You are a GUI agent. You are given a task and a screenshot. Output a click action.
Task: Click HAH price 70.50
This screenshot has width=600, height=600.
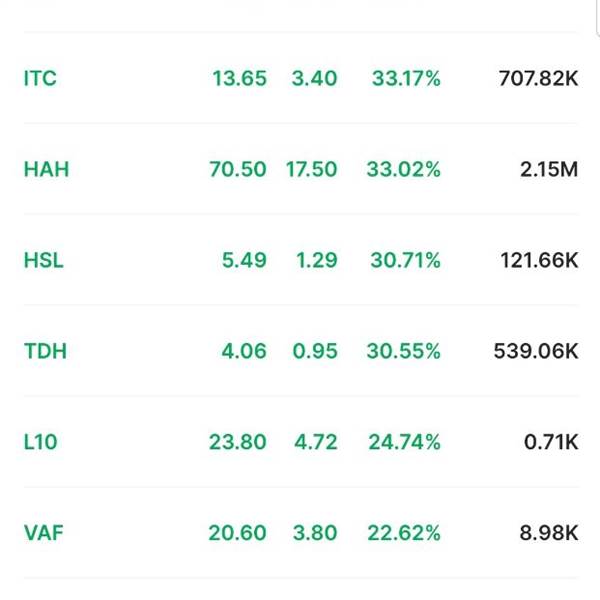[x=238, y=169]
